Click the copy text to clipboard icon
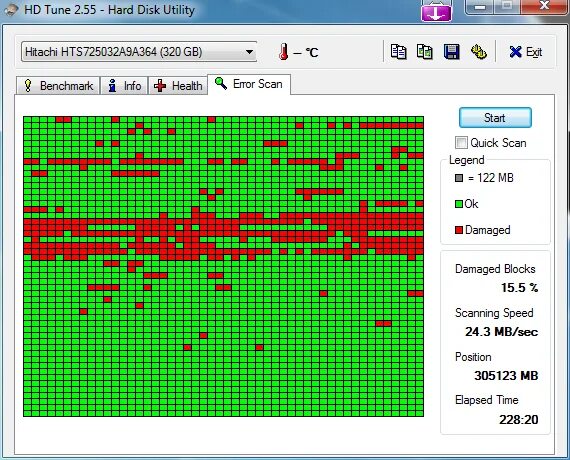 398,52
